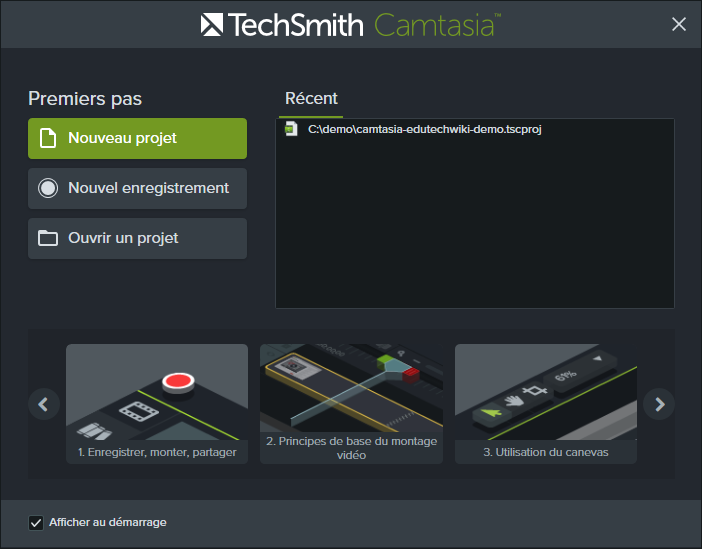Click the Nouveau projet button
702x549 pixels.
point(137,138)
